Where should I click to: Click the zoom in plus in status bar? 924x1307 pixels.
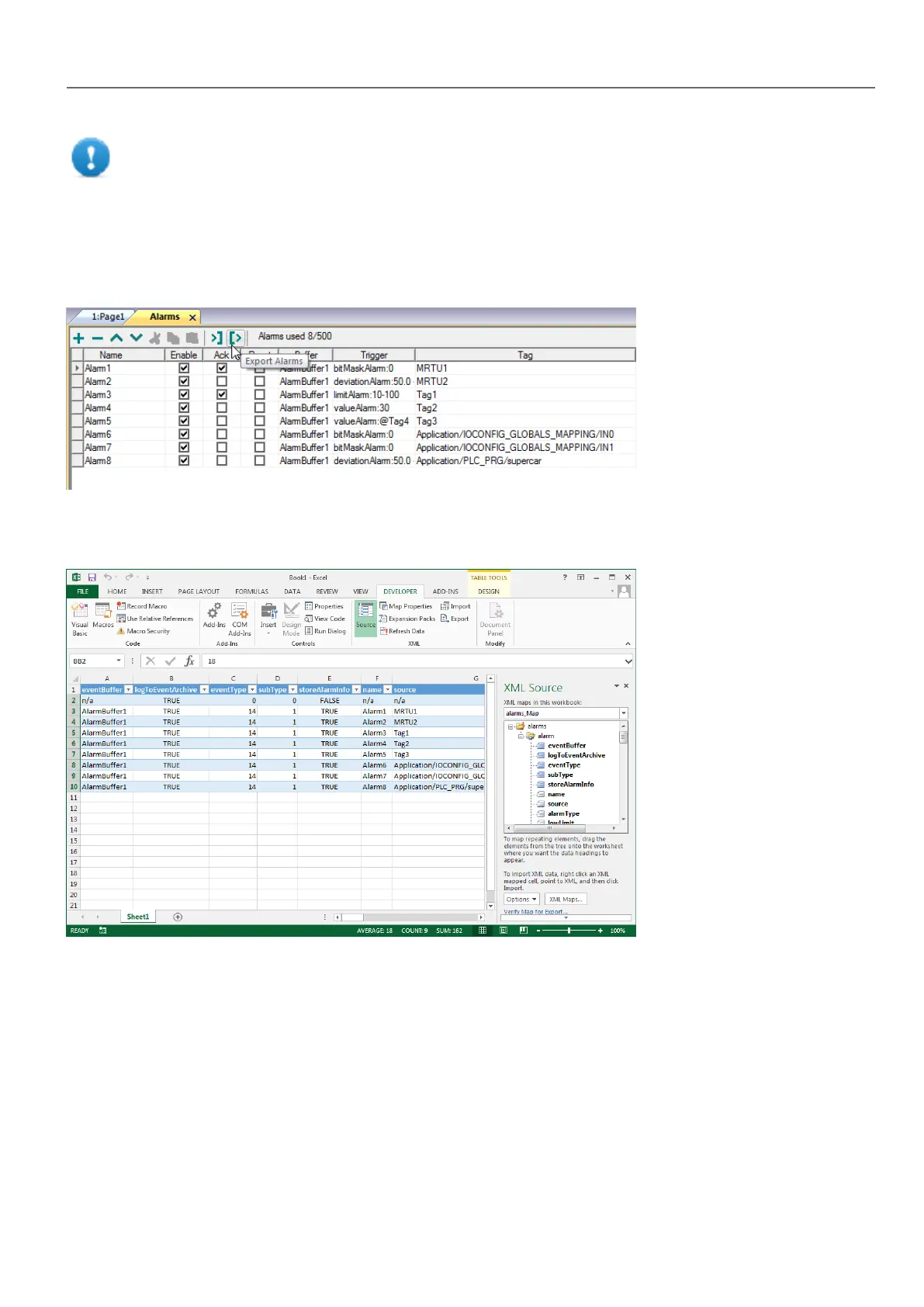tap(600, 930)
